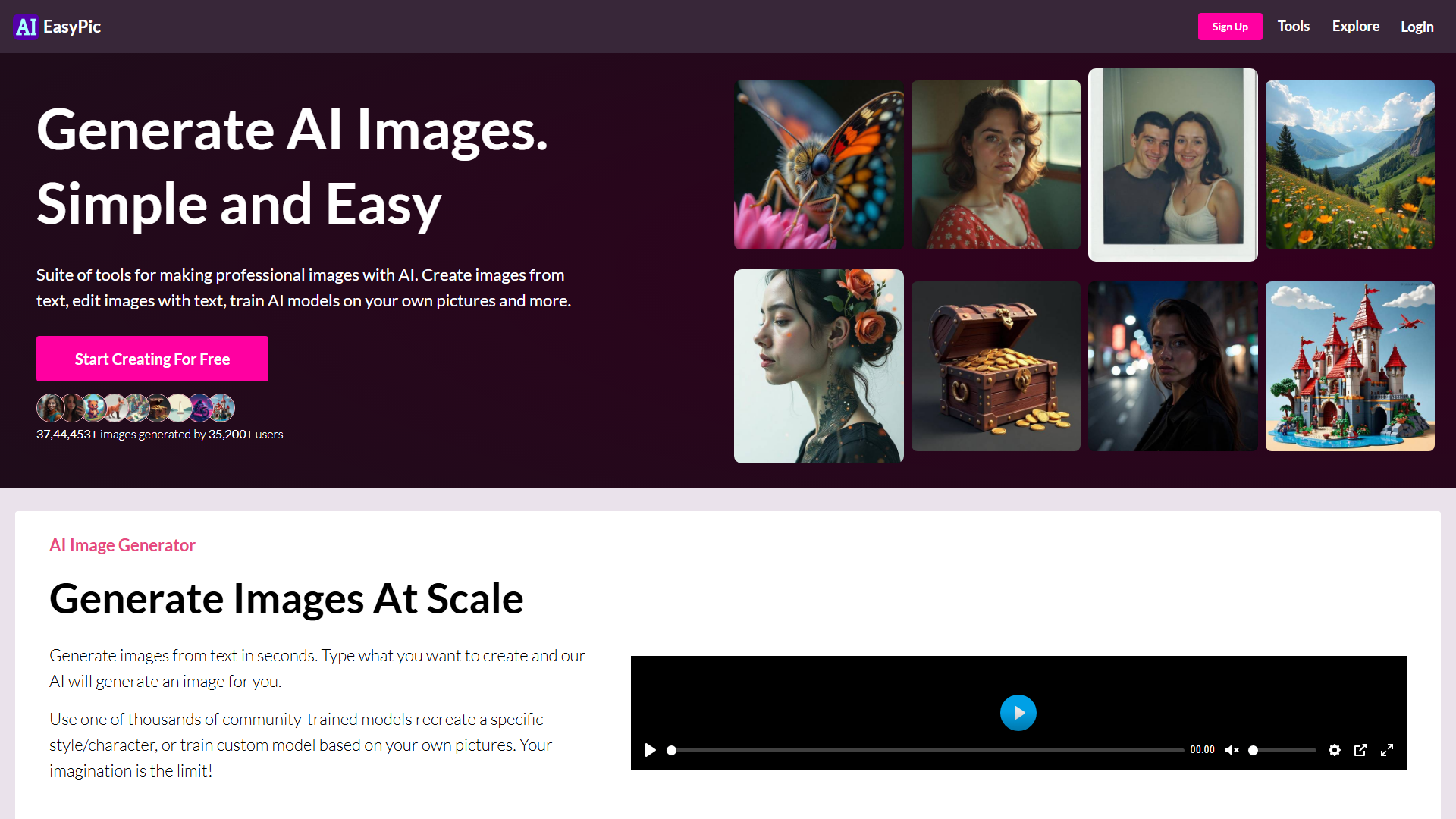
Task: Click the first user avatar circle
Action: pos(50,408)
